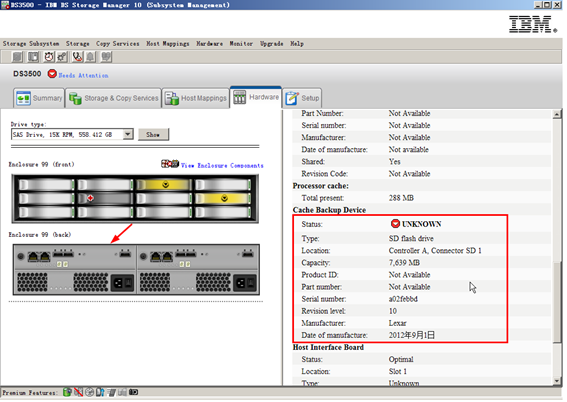
Task: Select the yellow drive in top row
Action: (163, 185)
